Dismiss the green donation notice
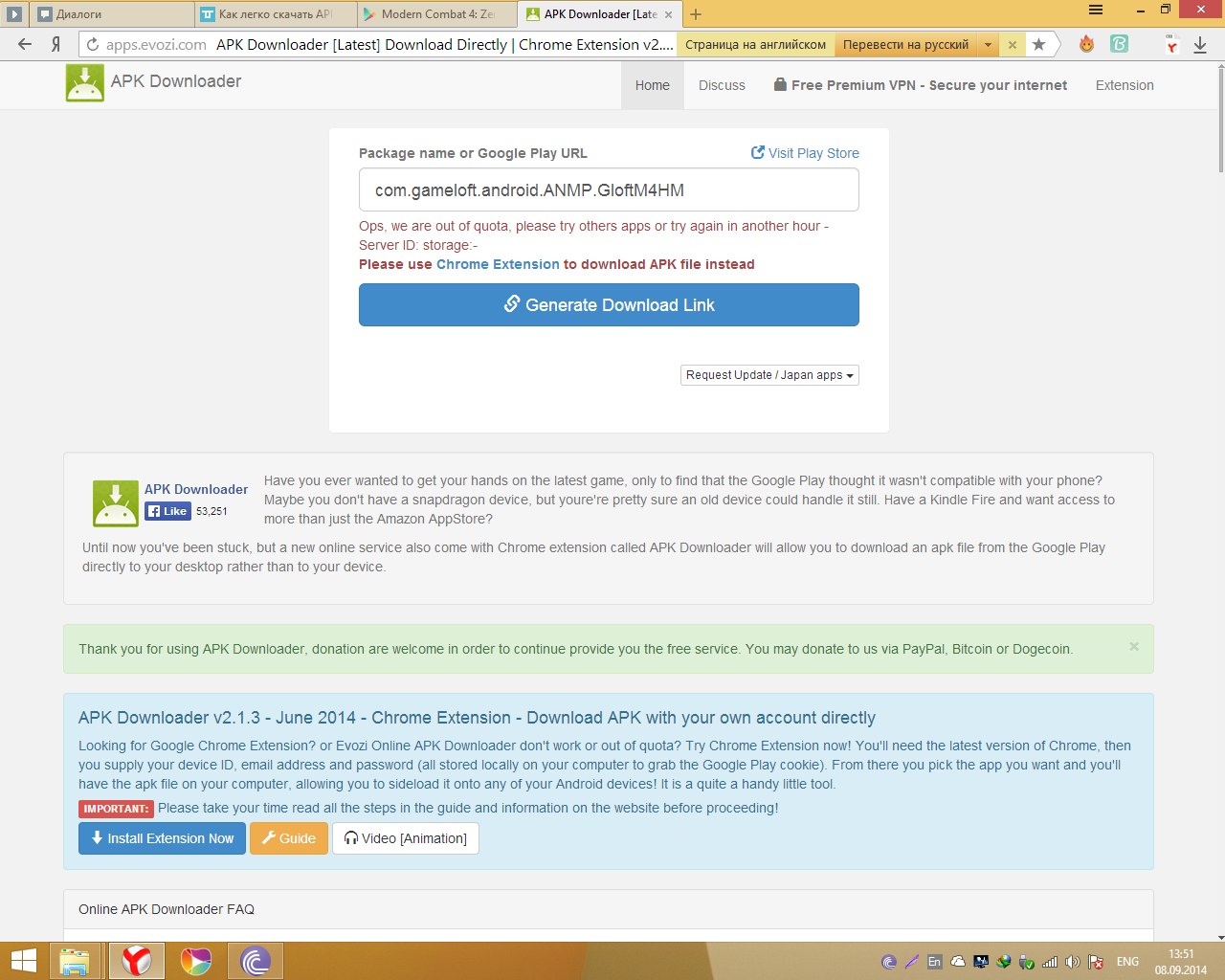The width and height of the screenshot is (1225, 980). coord(1134,647)
